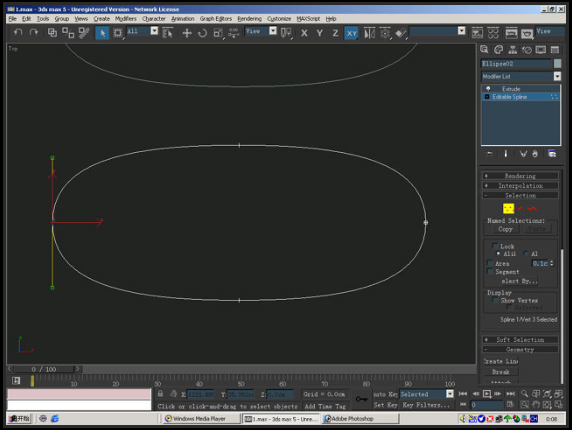Restrict transform to XY plane
The height and width of the screenshot is (430, 572).
tap(351, 33)
